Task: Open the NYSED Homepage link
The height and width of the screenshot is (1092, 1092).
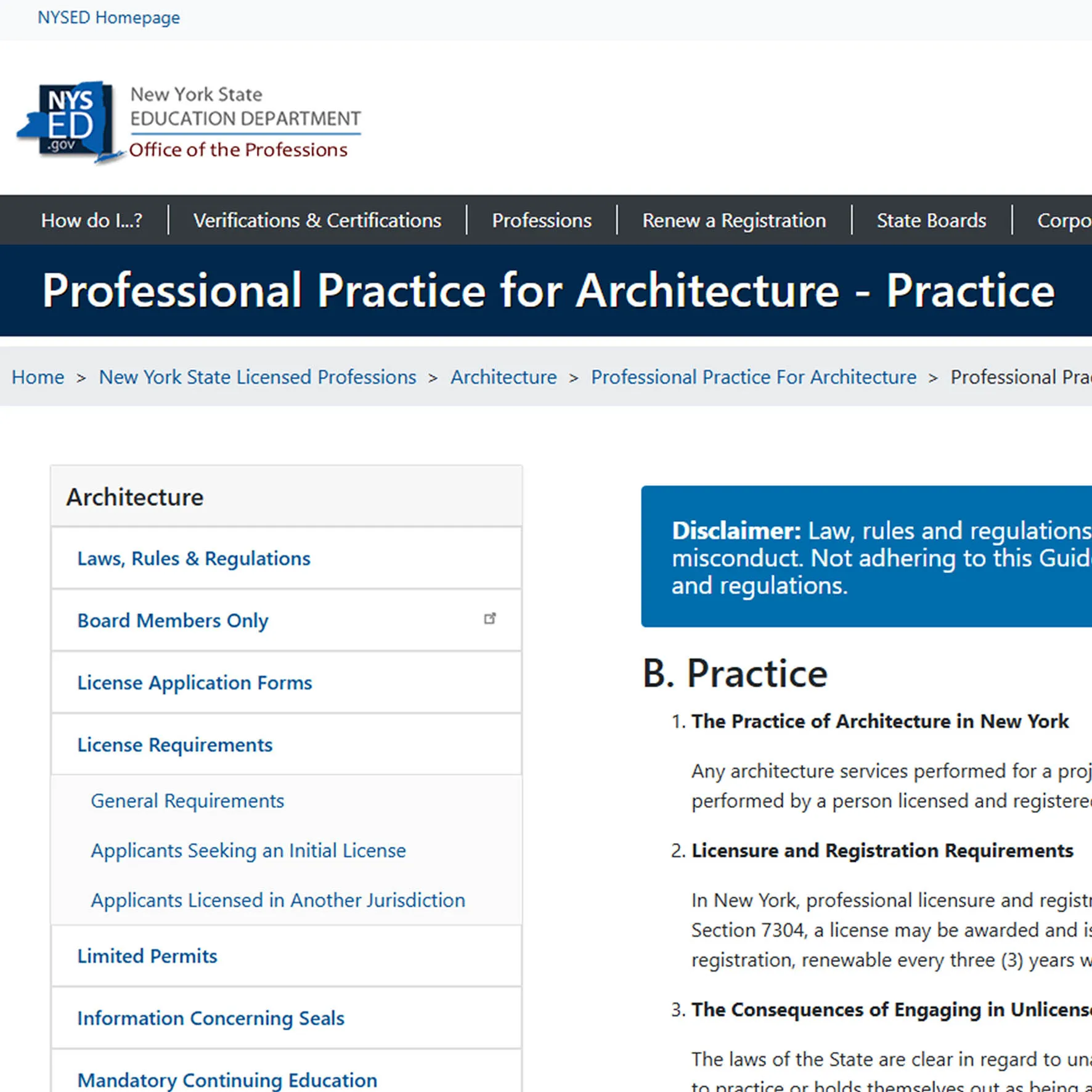Action: (108, 17)
